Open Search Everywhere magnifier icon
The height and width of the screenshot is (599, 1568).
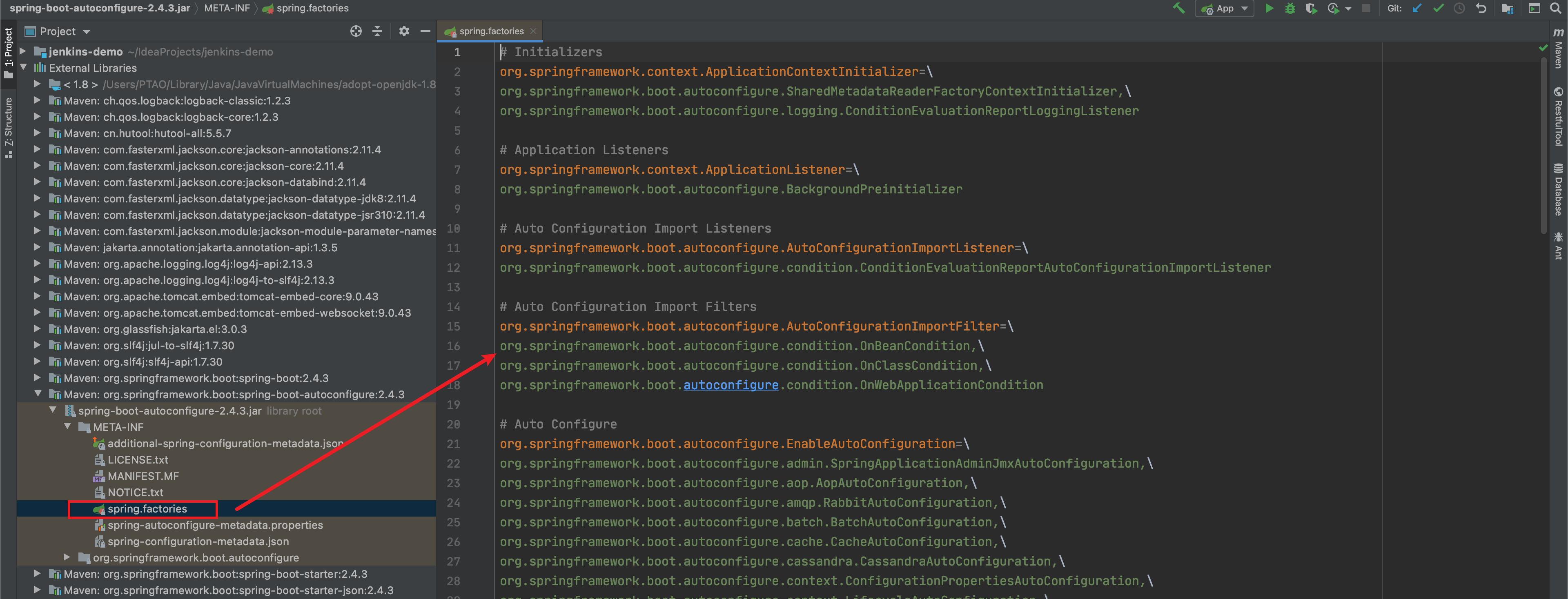(x=1556, y=9)
